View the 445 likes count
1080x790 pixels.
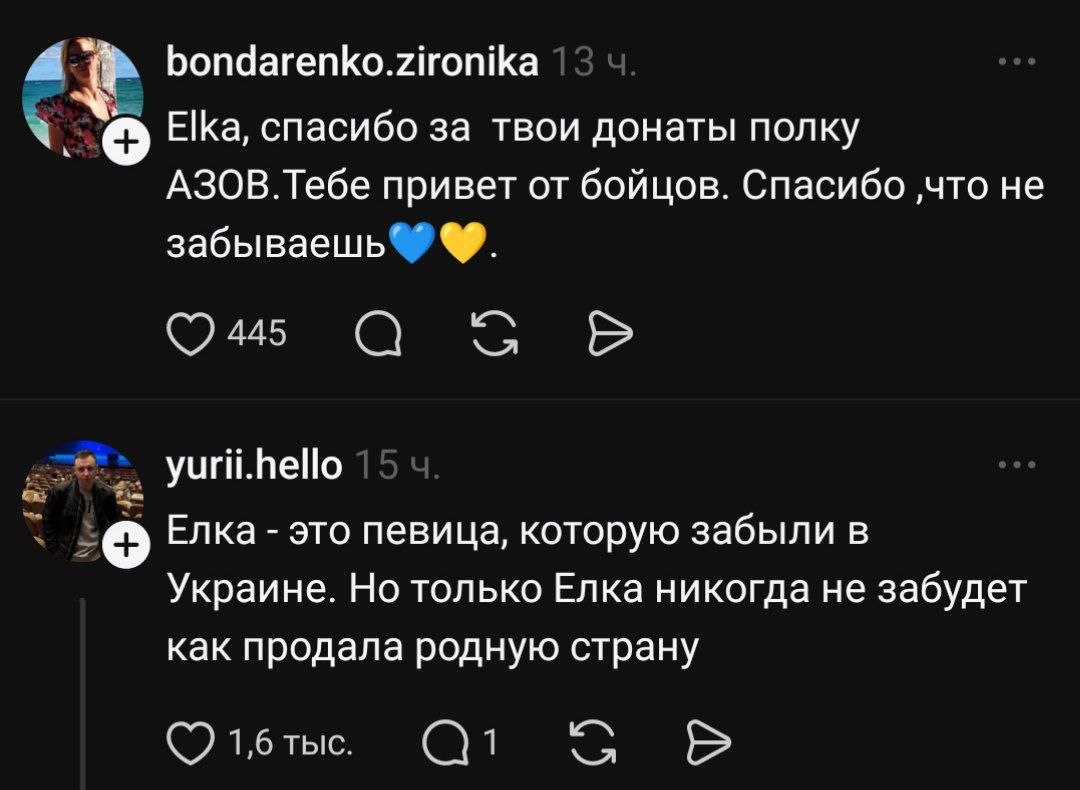point(258,335)
